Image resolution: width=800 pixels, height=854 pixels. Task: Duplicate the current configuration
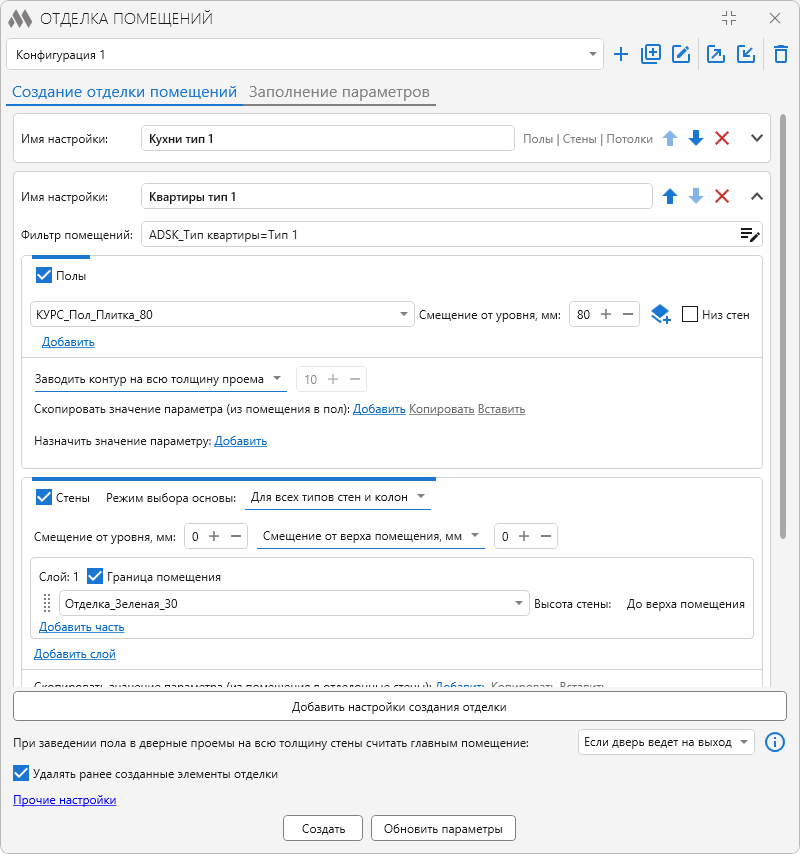point(651,54)
